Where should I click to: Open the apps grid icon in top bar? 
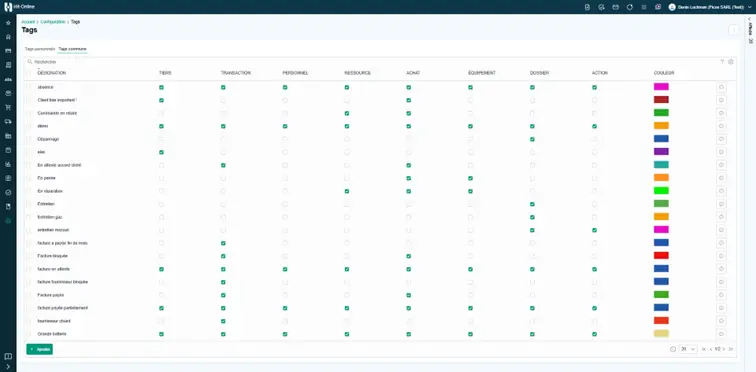644,7
